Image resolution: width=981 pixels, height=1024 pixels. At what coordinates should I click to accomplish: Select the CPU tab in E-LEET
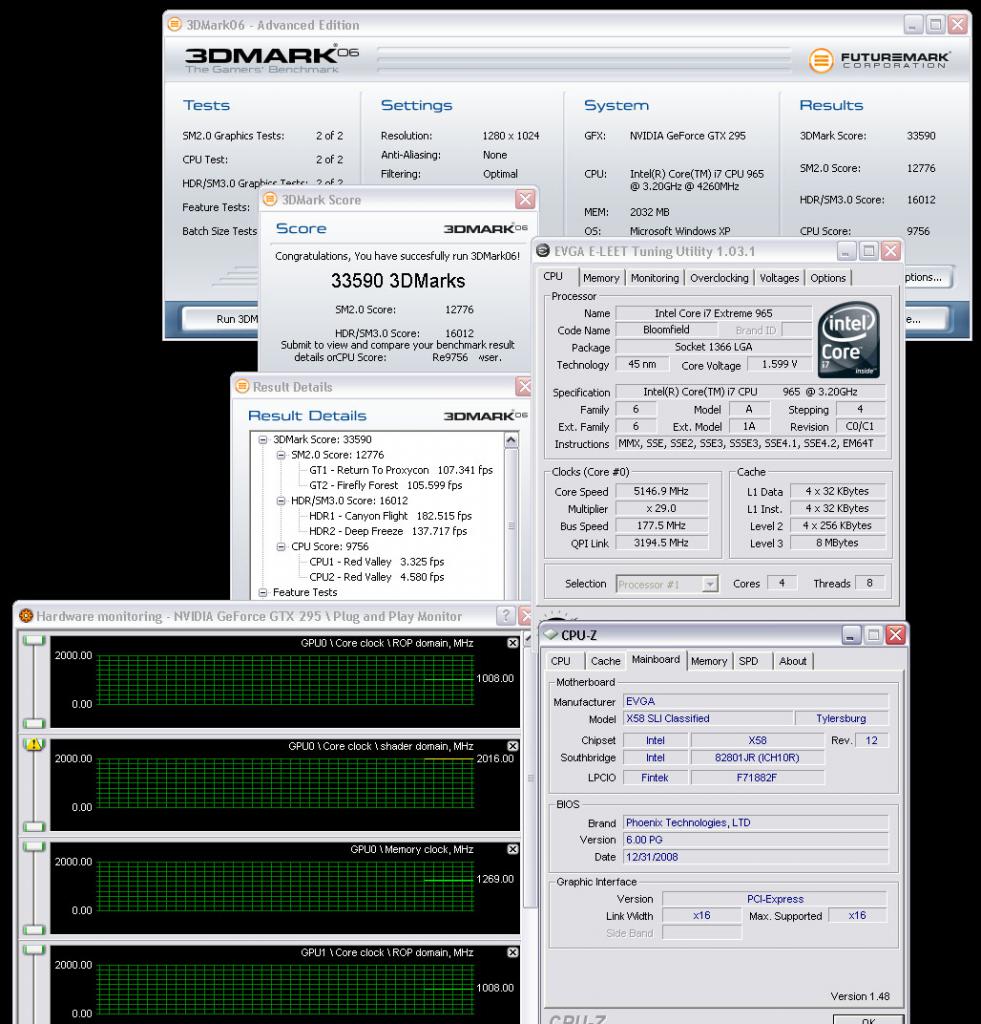tap(553, 276)
